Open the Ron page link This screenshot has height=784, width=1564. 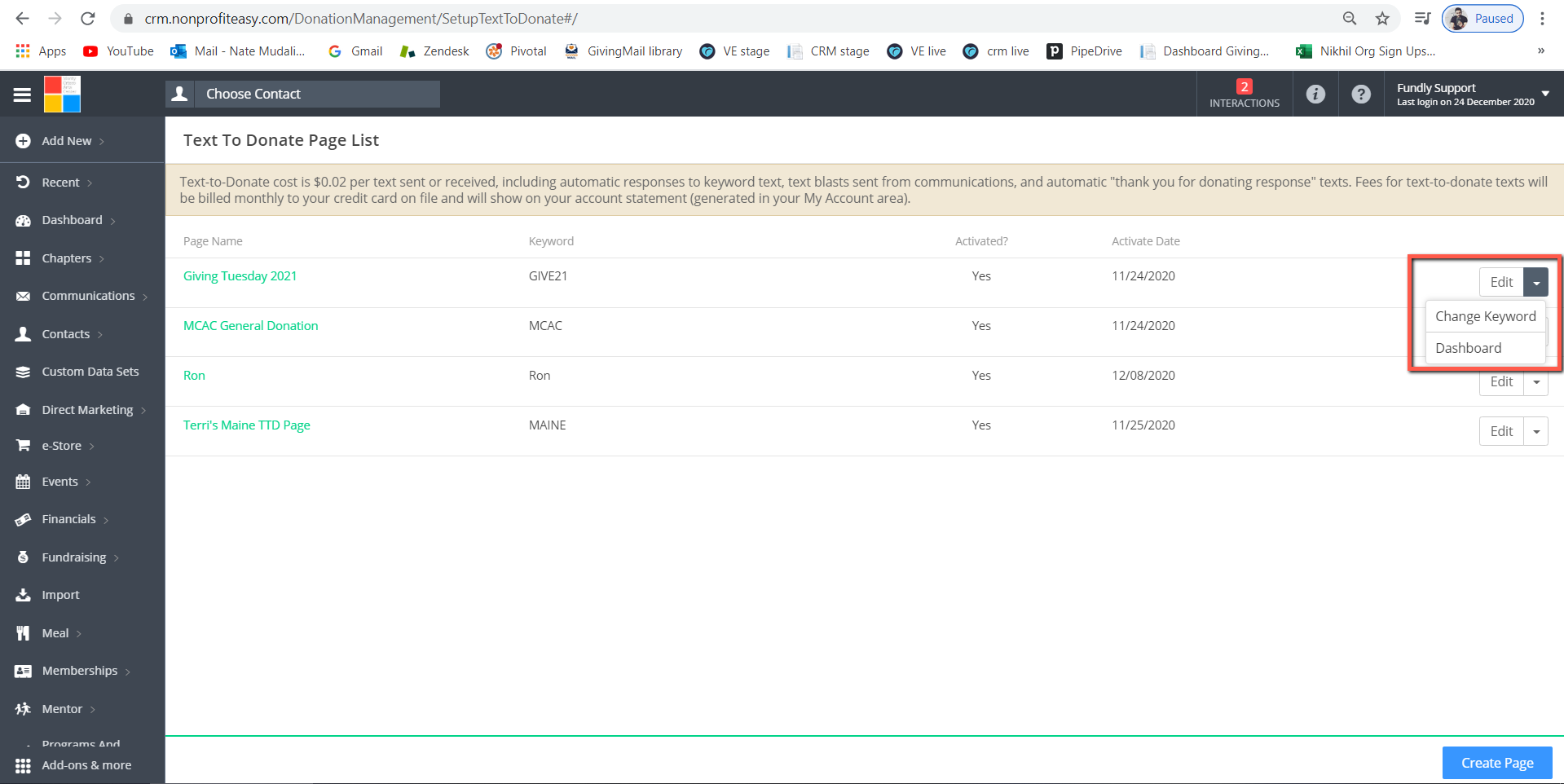[x=194, y=376]
